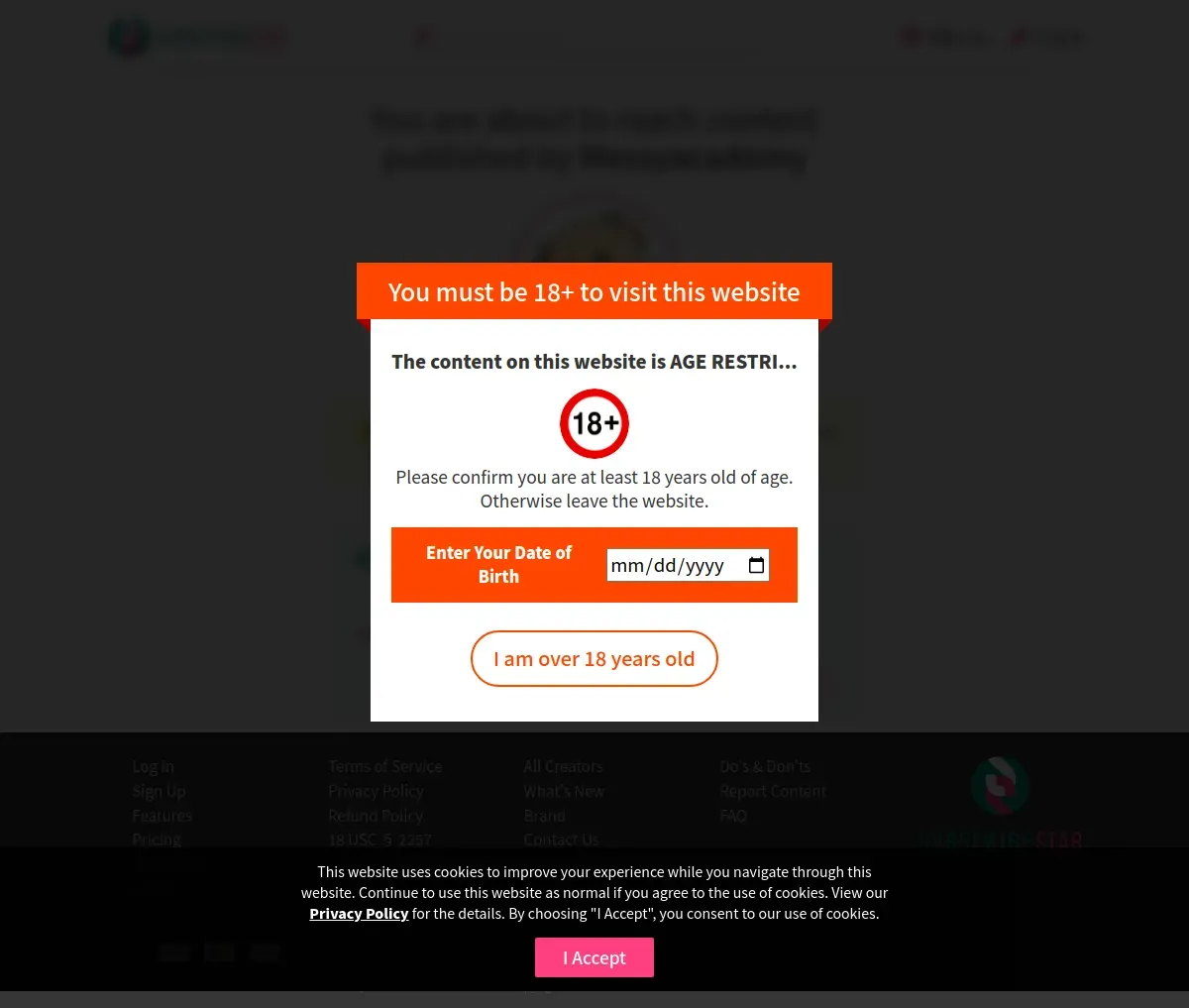Open What's New footer link
Viewport: 1189px width, 1008px height.
coord(564,791)
